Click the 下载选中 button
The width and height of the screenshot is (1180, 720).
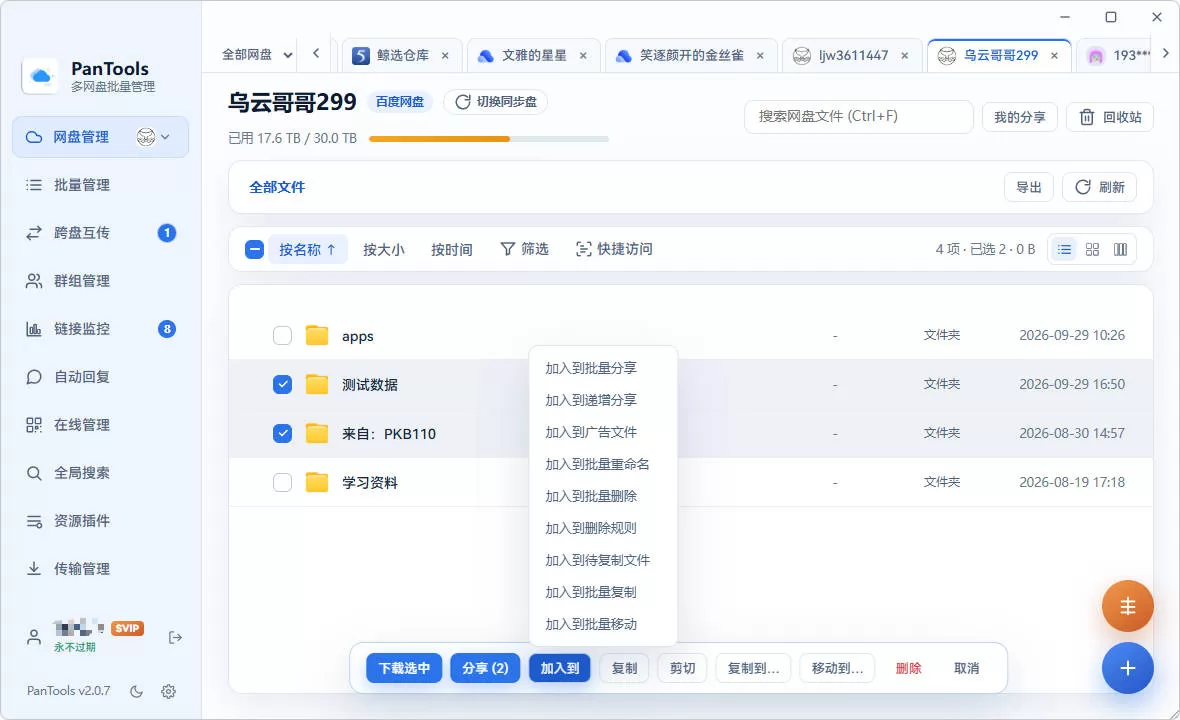[x=404, y=668]
